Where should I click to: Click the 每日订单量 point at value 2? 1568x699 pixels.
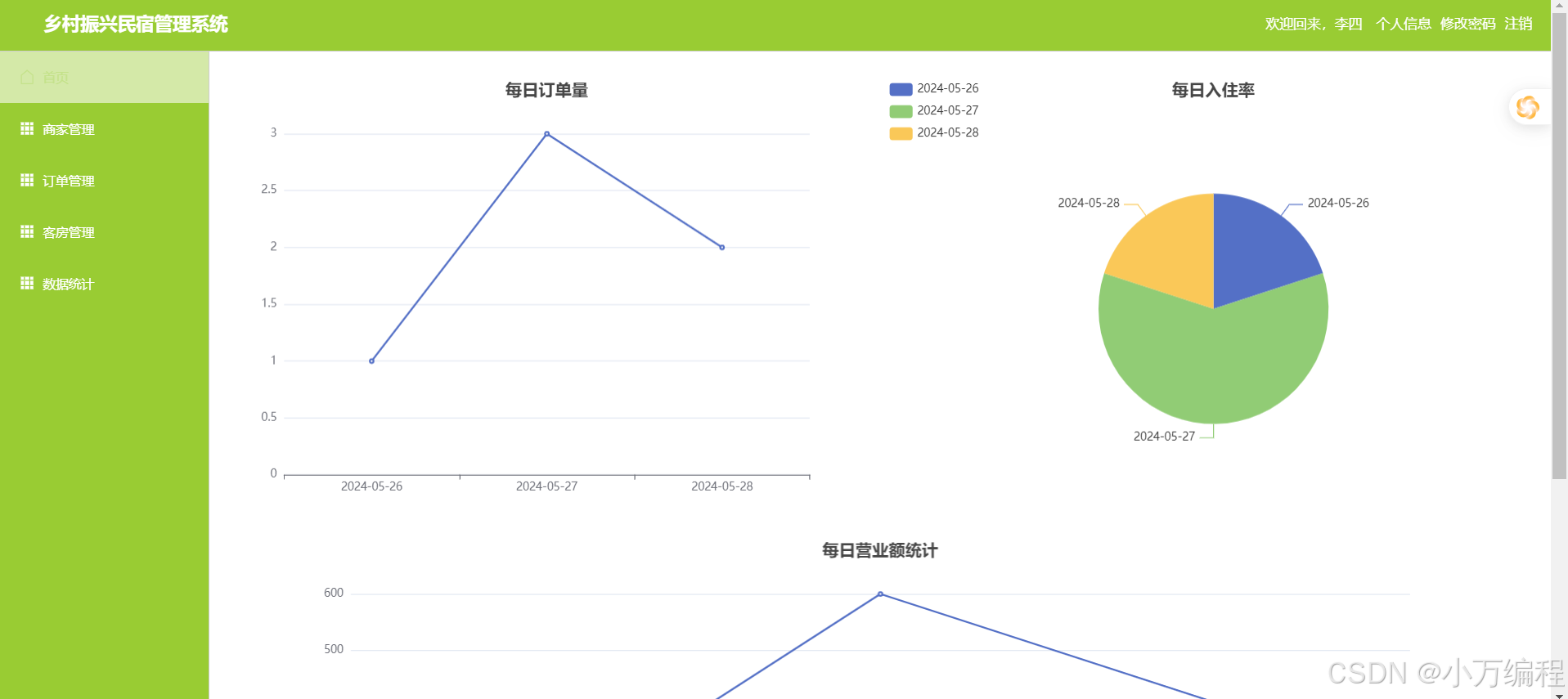(721, 247)
